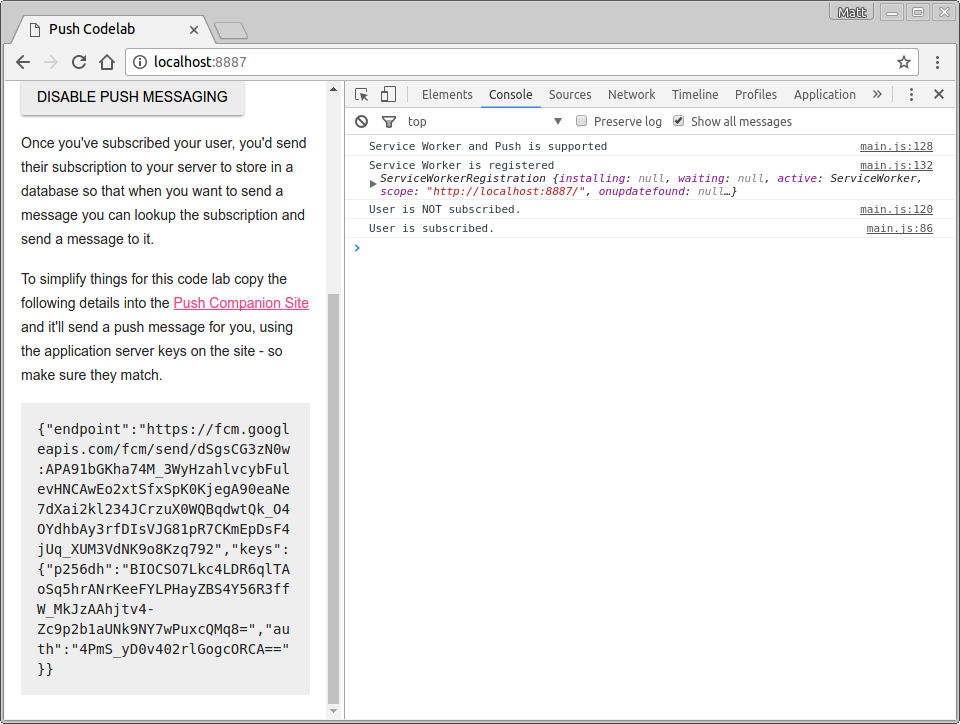Open the Push Companion Site link

[x=241, y=303]
